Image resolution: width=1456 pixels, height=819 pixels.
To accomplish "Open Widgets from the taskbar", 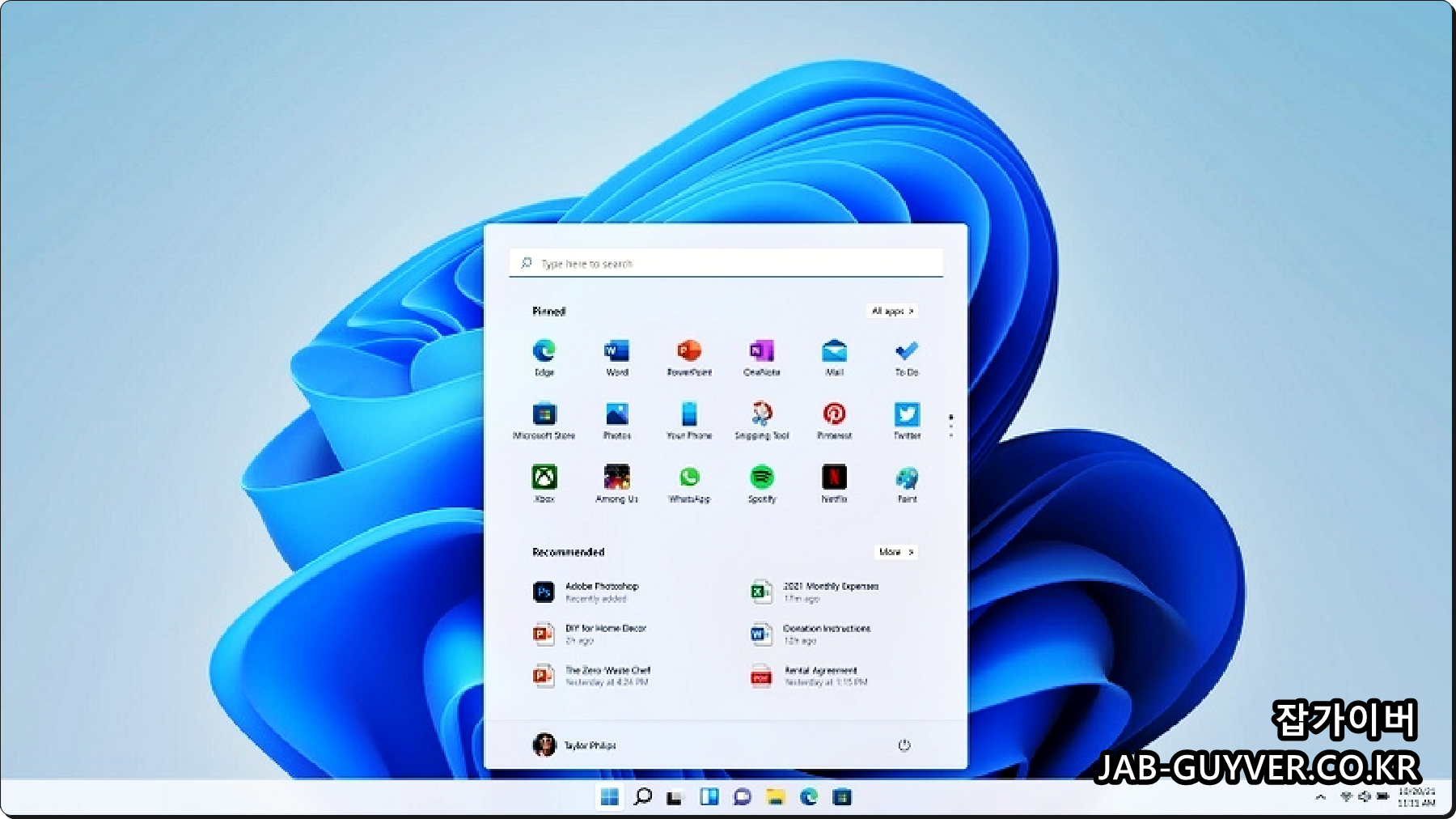I will 709,797.
